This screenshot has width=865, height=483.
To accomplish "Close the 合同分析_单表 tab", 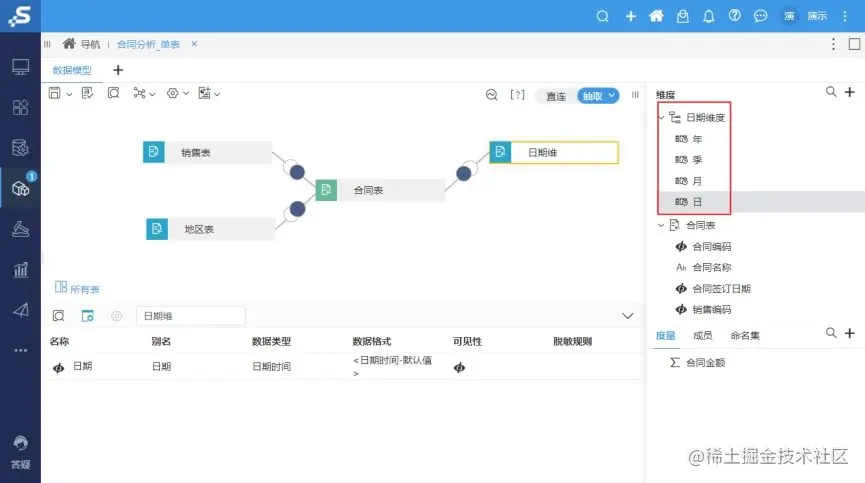I will 194,44.
